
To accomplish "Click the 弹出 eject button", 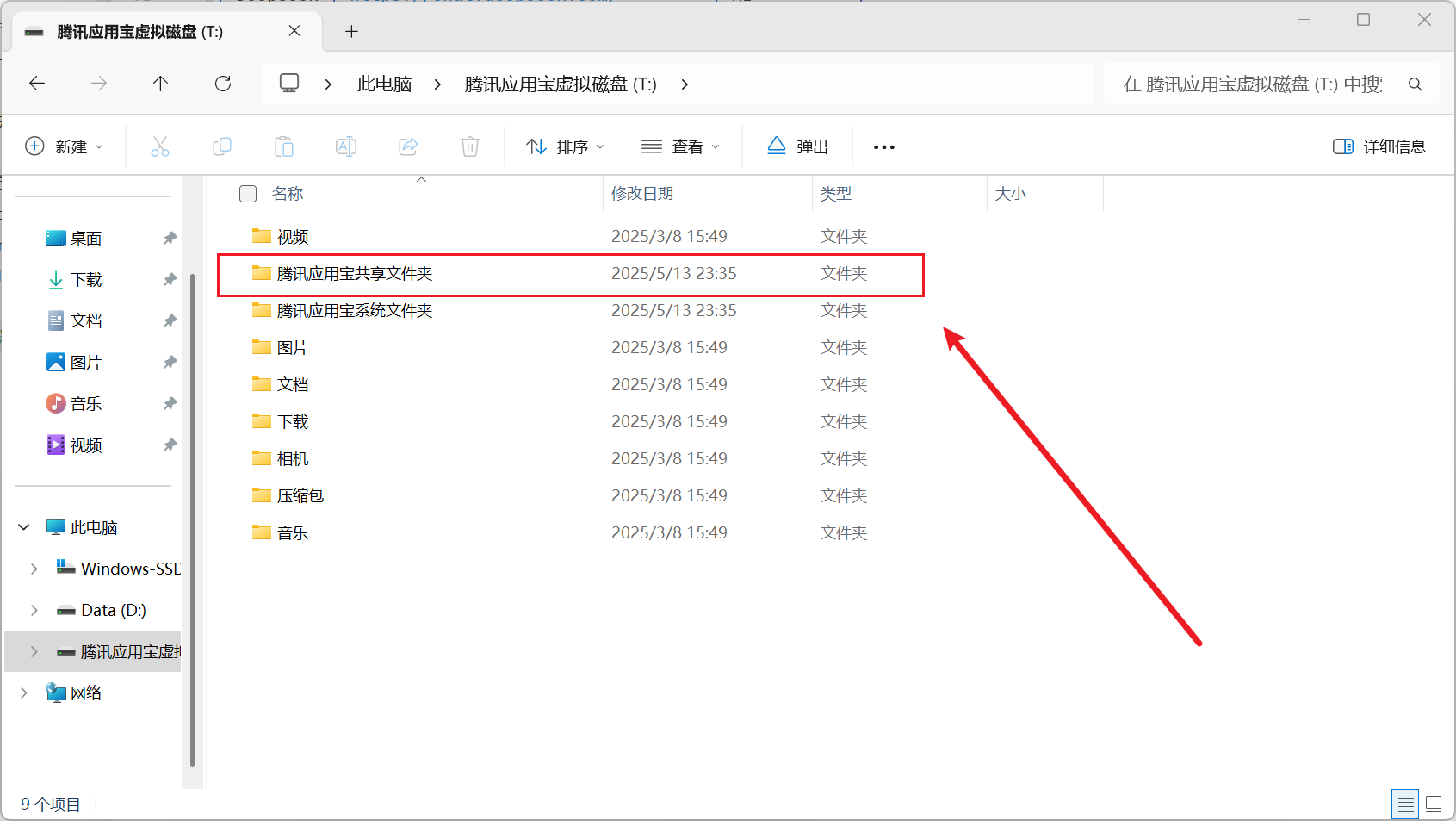I will (797, 147).
